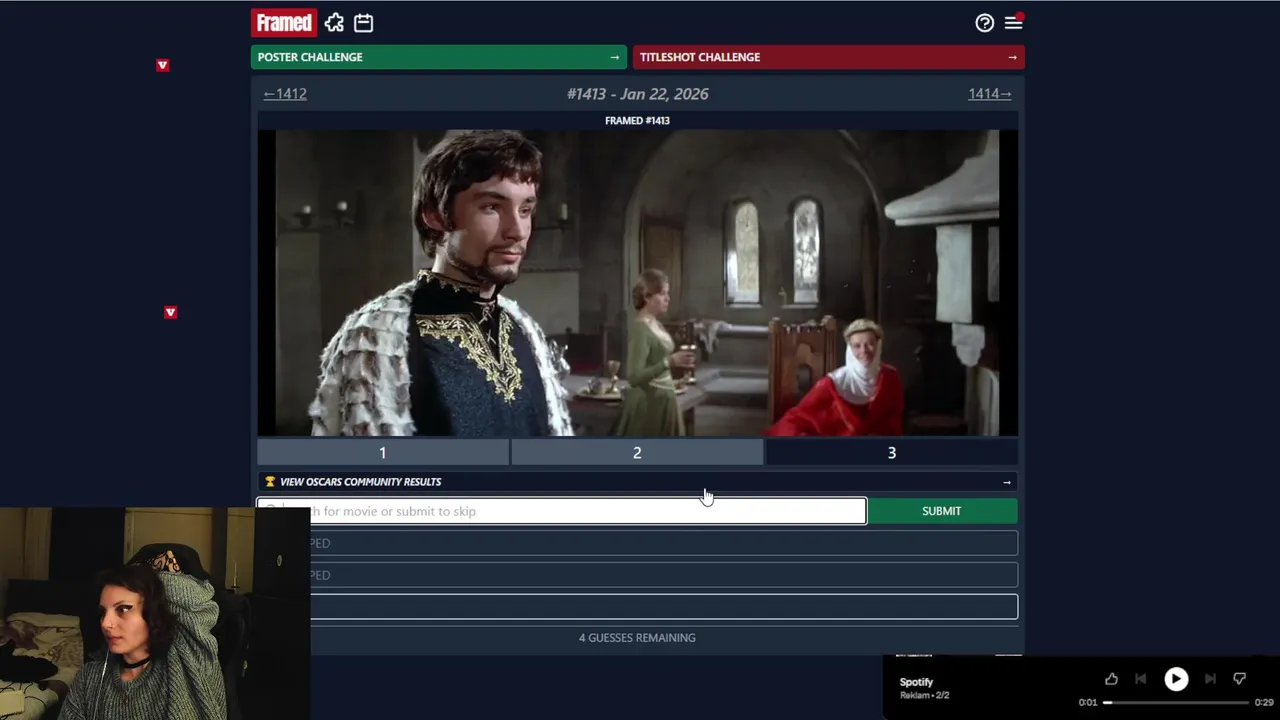Open the hamburger menu
Viewport: 1280px width, 720px height.
[1013, 22]
